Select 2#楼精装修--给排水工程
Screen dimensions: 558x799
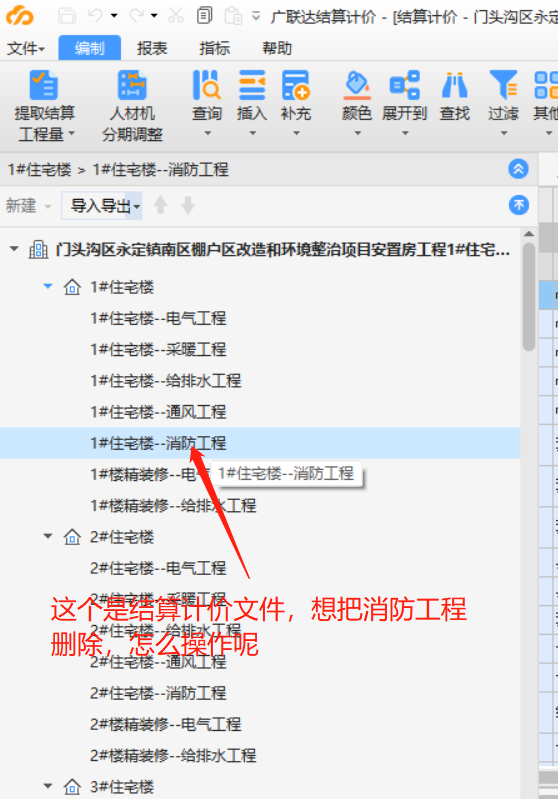click(x=173, y=755)
